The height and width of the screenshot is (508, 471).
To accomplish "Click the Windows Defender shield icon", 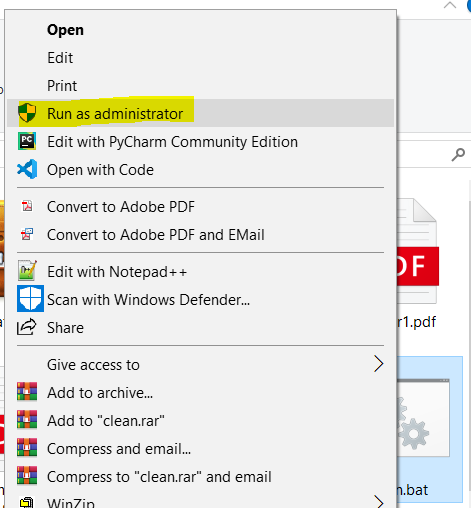I will click(30, 298).
